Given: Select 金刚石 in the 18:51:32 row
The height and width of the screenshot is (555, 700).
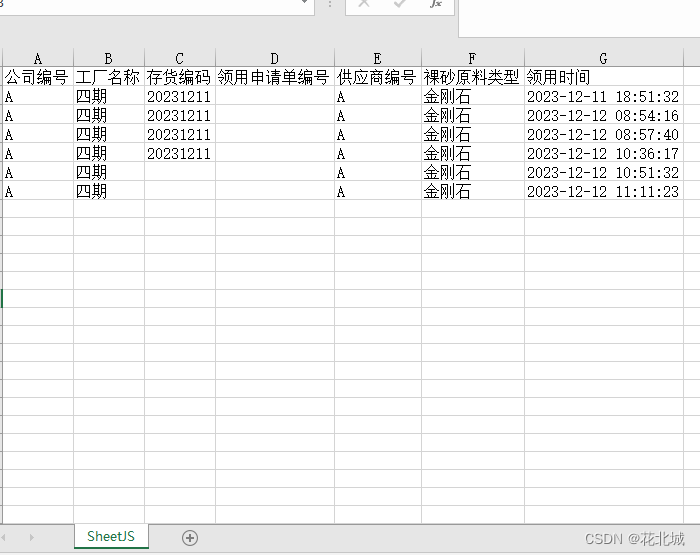Looking at the screenshot, I should pos(472,96).
